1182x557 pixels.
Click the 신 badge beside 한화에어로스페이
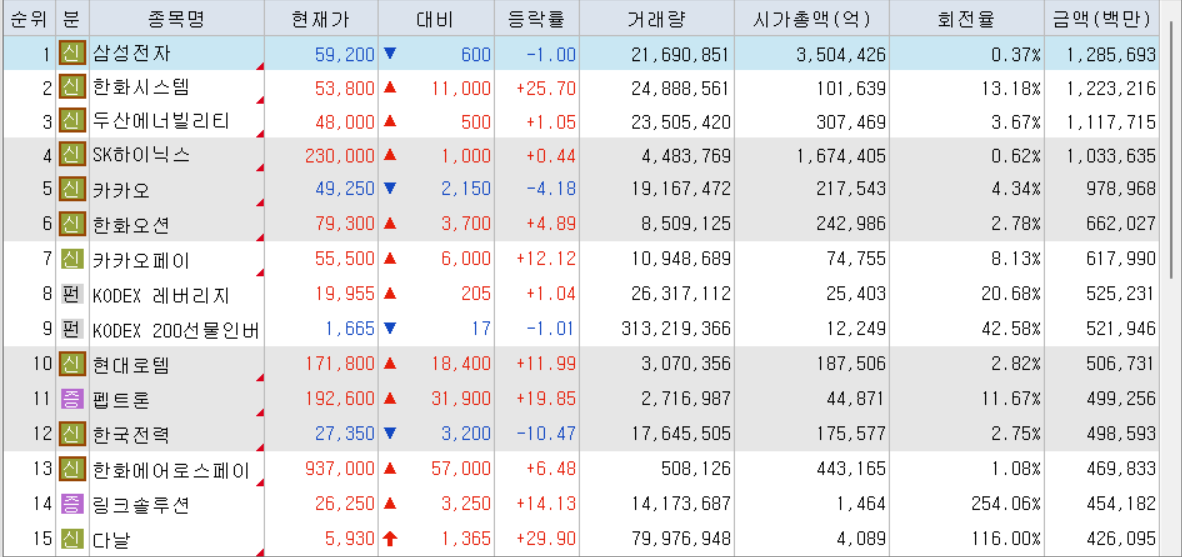tap(72, 469)
